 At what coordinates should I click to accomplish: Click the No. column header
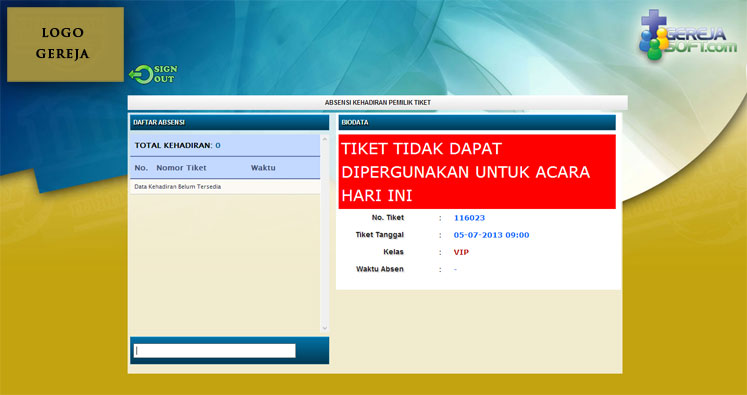pos(141,168)
